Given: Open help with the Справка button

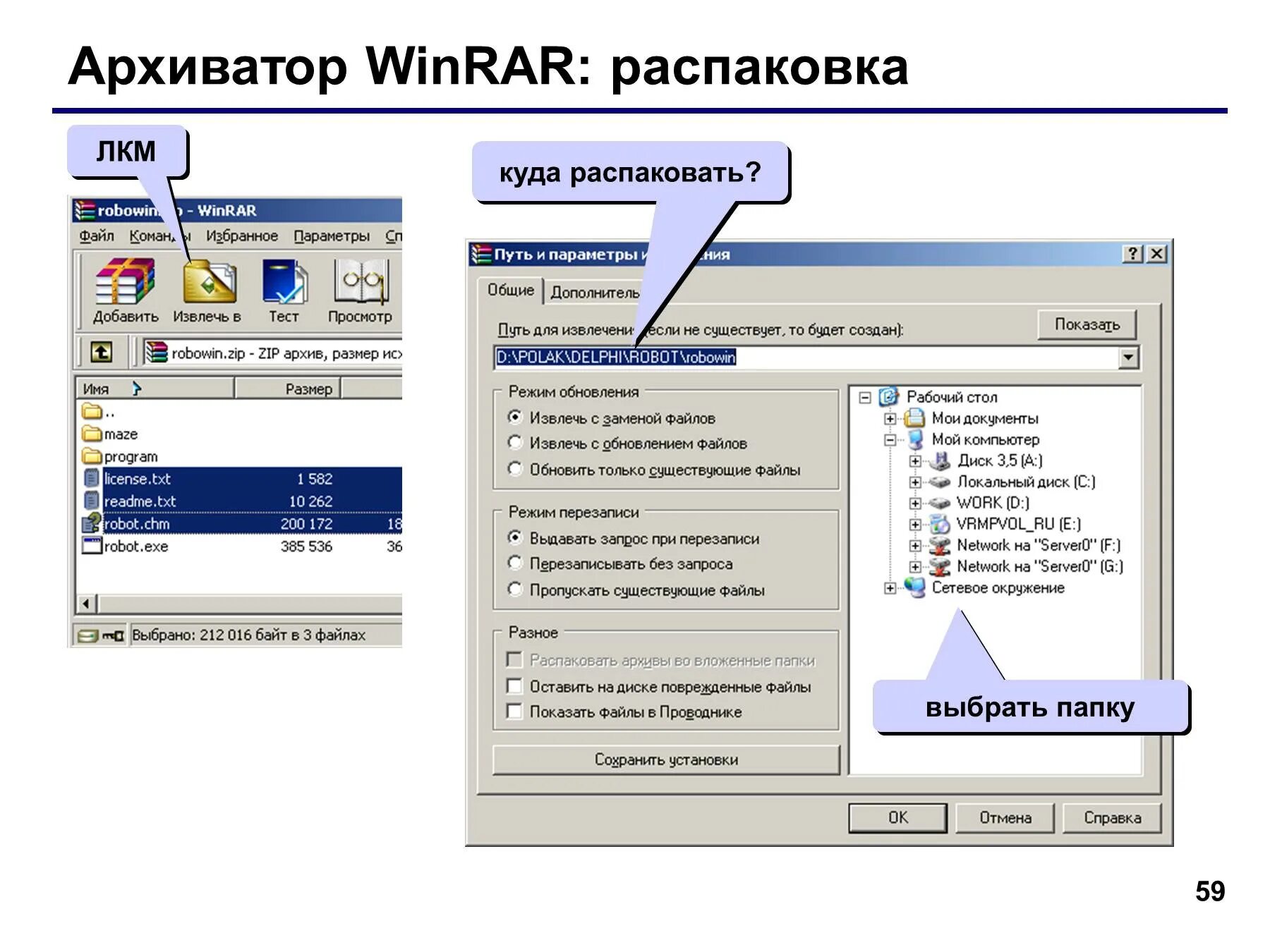Looking at the screenshot, I should pyautogui.click(x=1112, y=817).
